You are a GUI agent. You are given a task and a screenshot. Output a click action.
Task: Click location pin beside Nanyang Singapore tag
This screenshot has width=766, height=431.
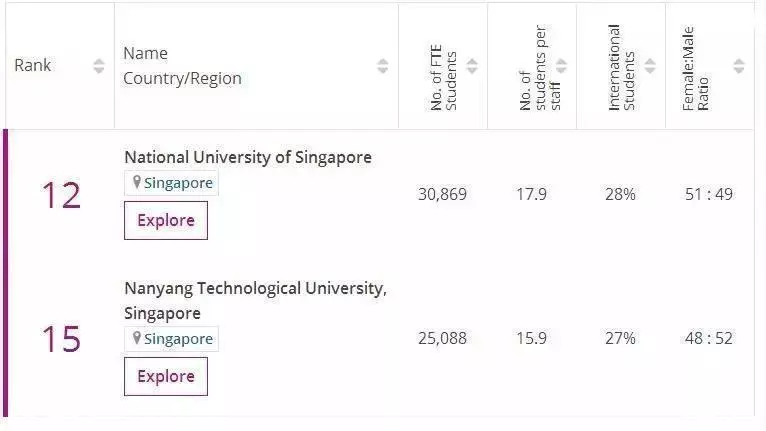(137, 338)
